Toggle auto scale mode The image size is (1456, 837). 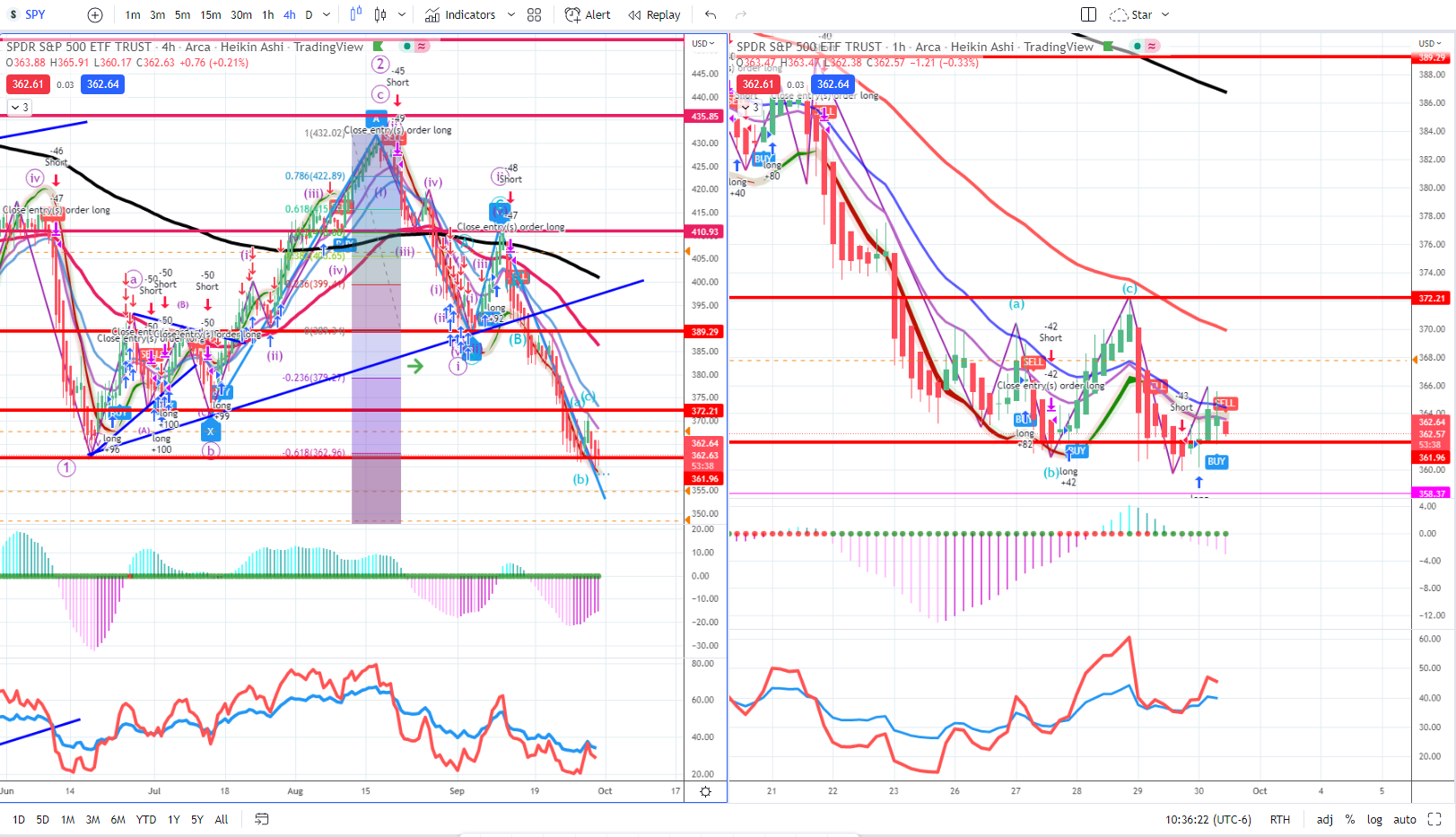tap(1405, 820)
